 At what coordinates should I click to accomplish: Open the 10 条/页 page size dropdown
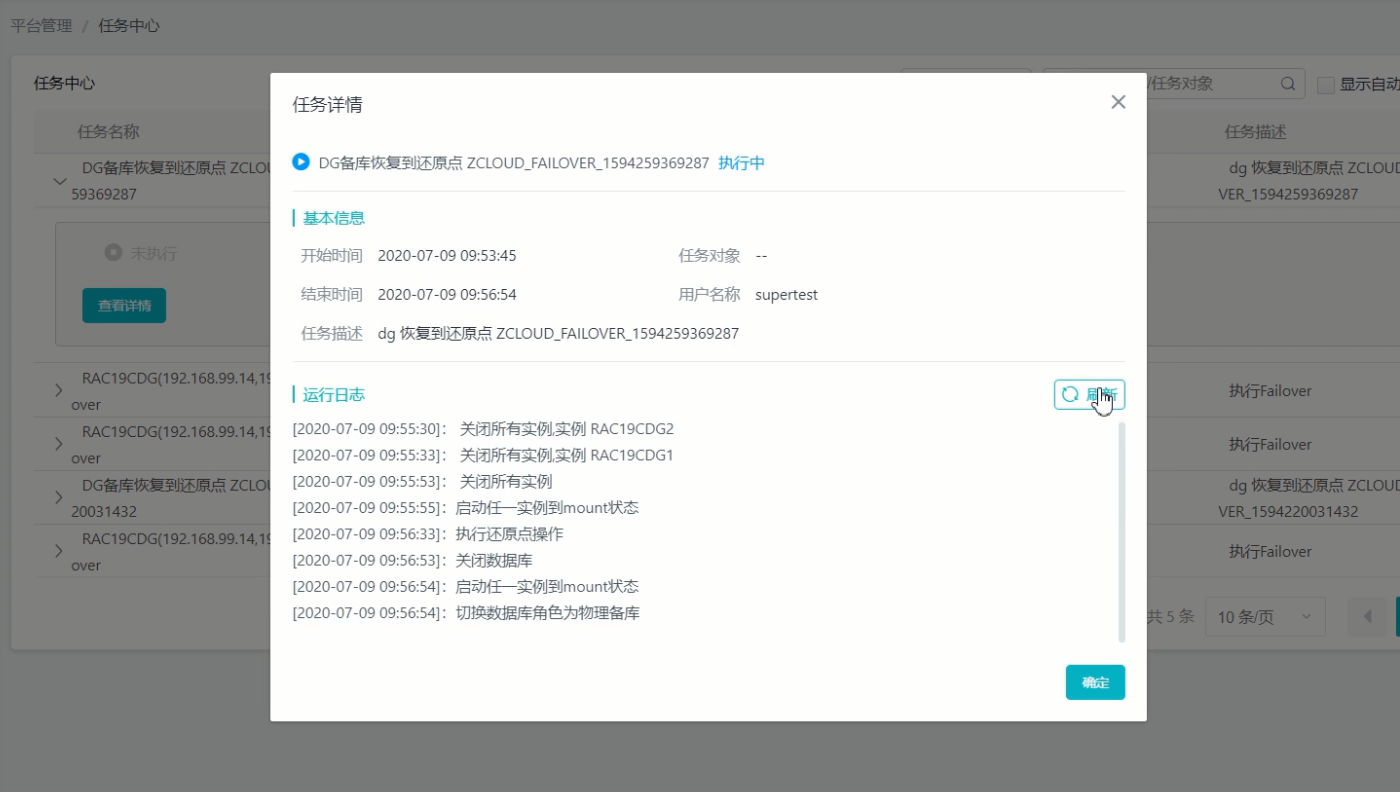[x=1264, y=616]
